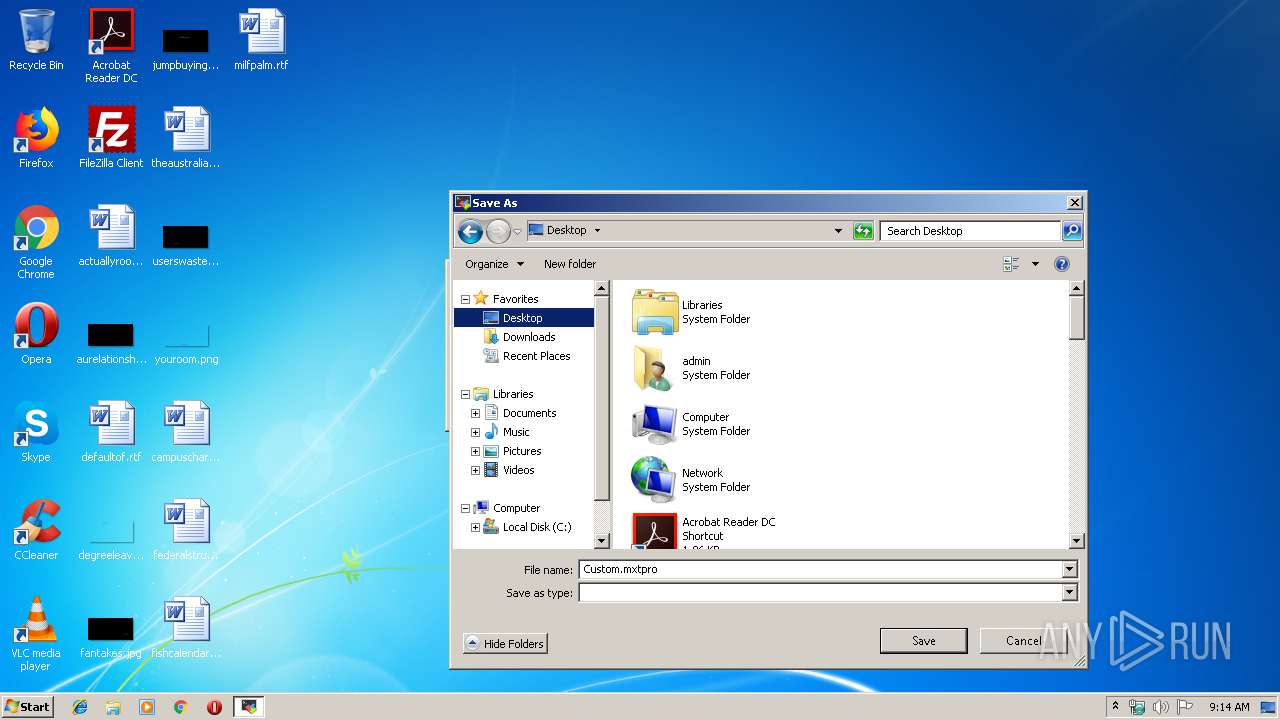Screen dimensions: 1280x720
Task: Open CCleaner desktop shortcut
Action: tap(36, 531)
